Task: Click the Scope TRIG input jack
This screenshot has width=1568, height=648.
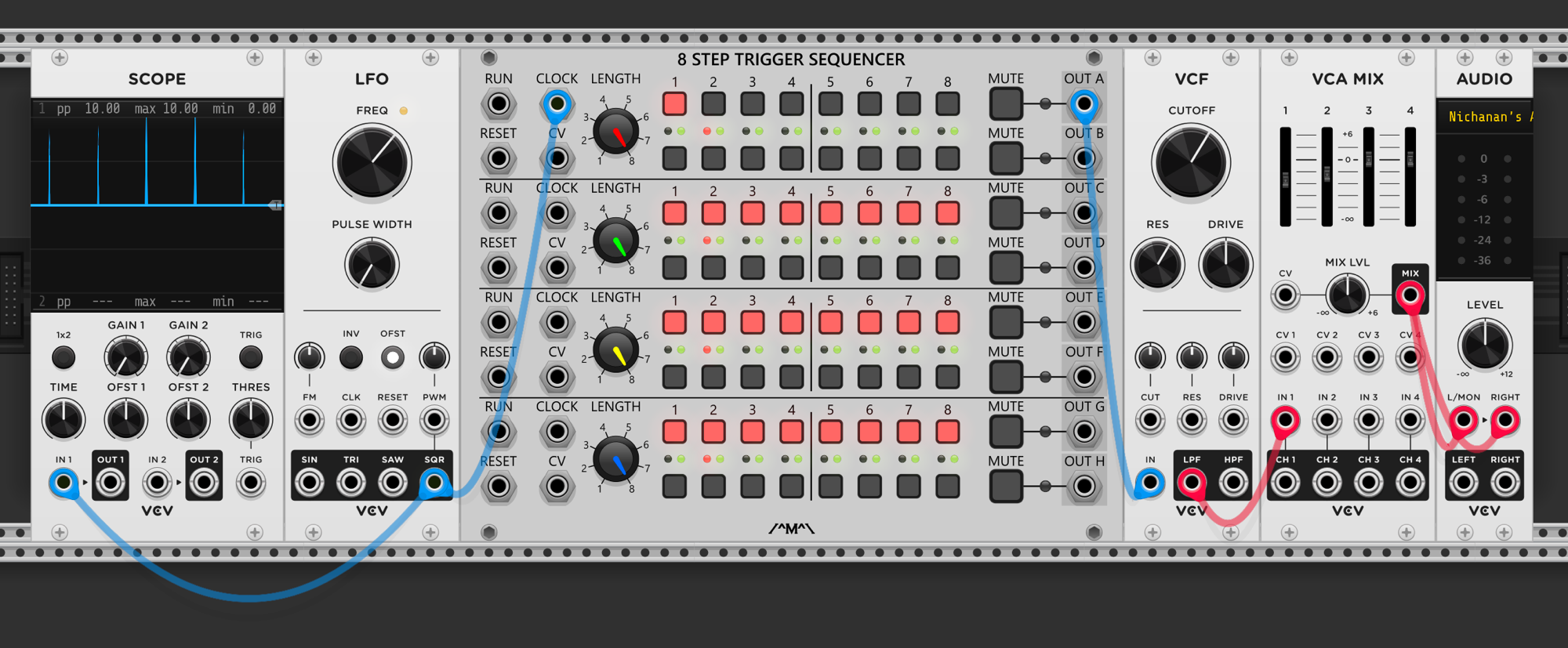Action: 251,483
